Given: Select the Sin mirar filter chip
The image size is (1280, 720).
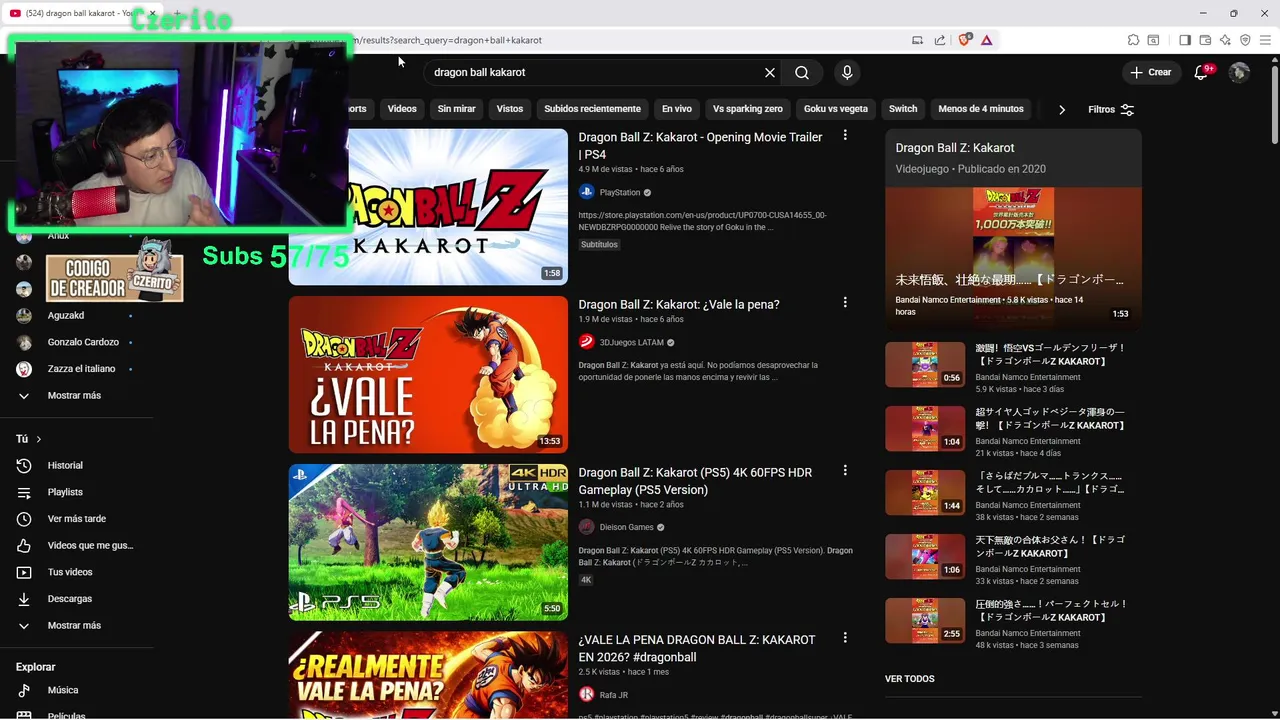Looking at the screenshot, I should 456,109.
